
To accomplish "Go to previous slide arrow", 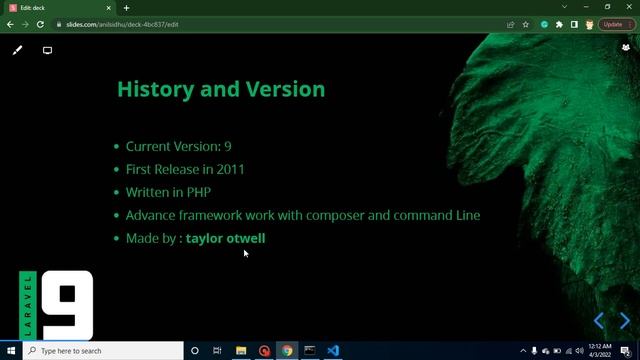I will [x=599, y=321].
